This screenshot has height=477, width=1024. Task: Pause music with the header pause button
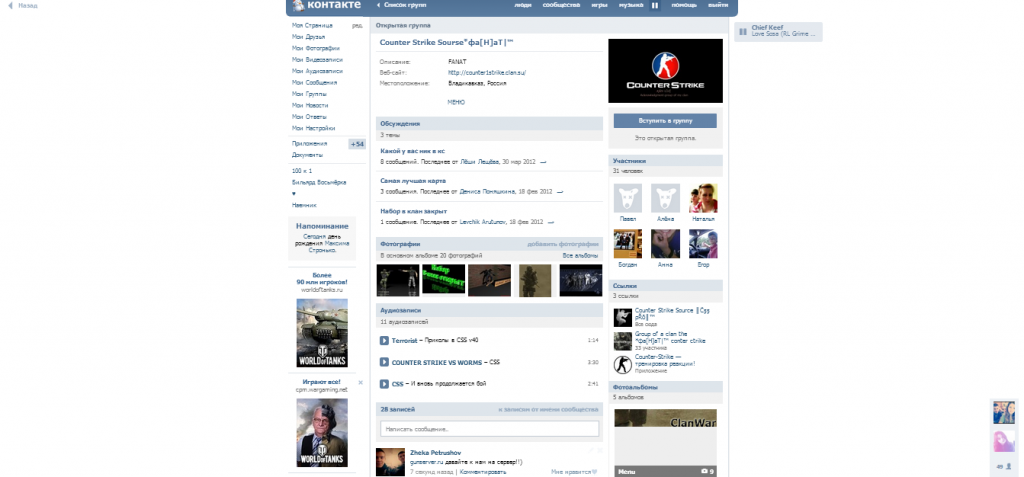click(656, 6)
